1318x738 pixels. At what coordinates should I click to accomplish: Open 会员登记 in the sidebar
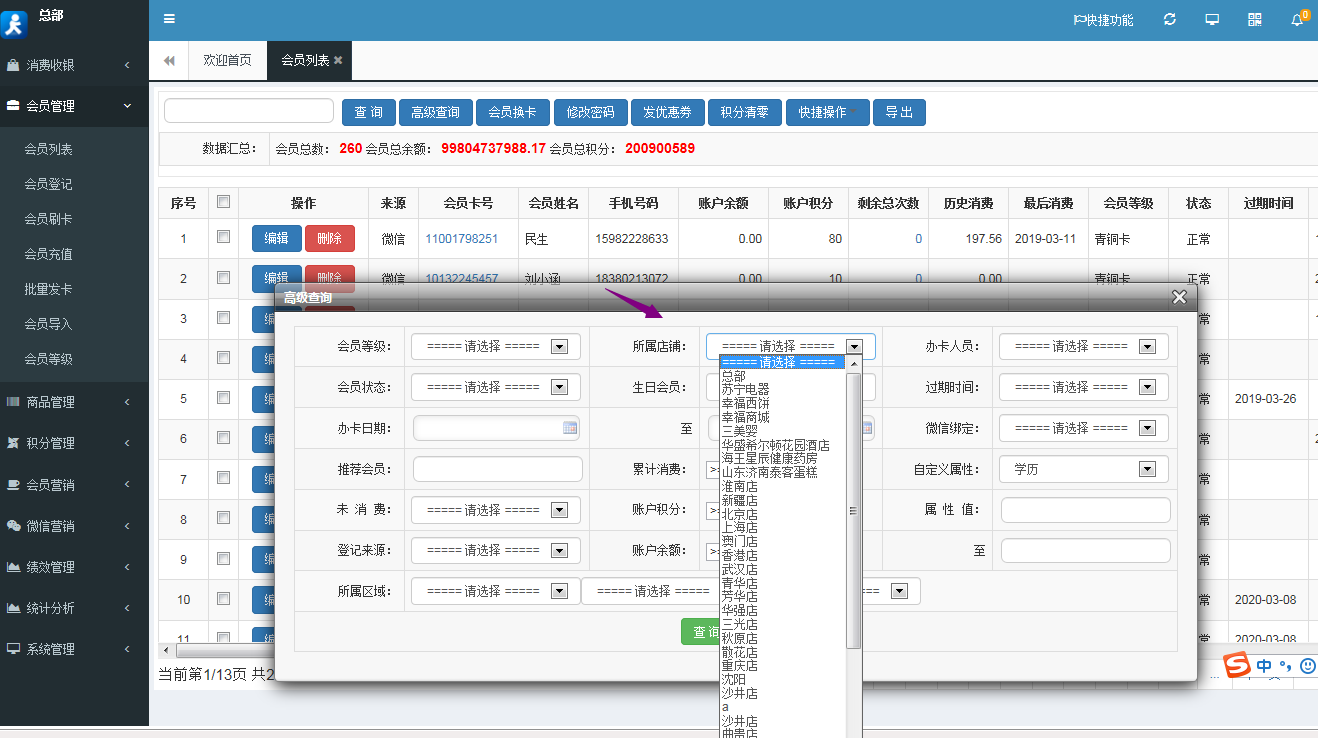coord(49,184)
